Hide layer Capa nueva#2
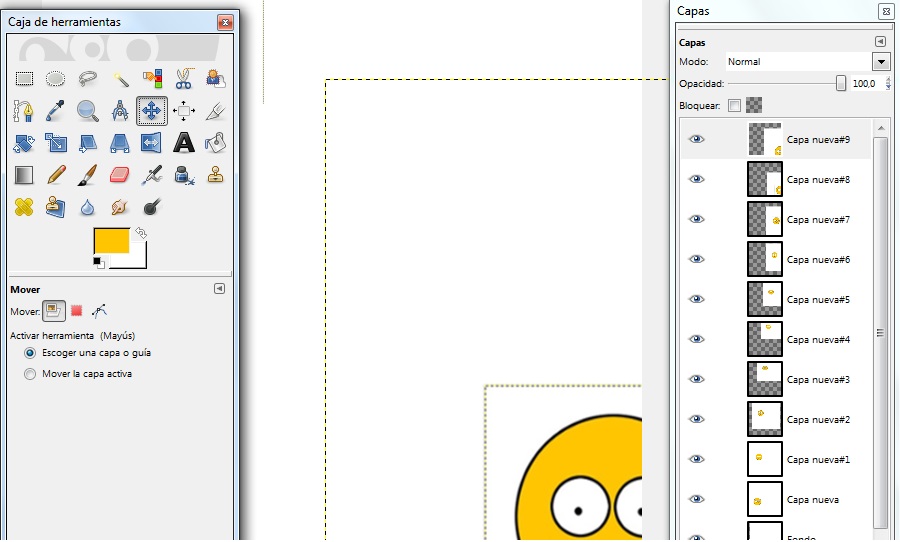This screenshot has width=900, height=542. point(696,419)
